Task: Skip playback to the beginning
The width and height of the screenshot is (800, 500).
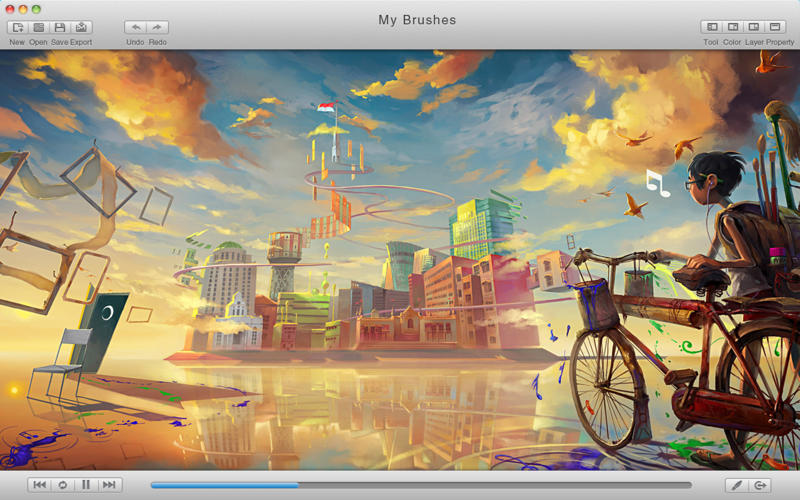Action: tap(39, 485)
